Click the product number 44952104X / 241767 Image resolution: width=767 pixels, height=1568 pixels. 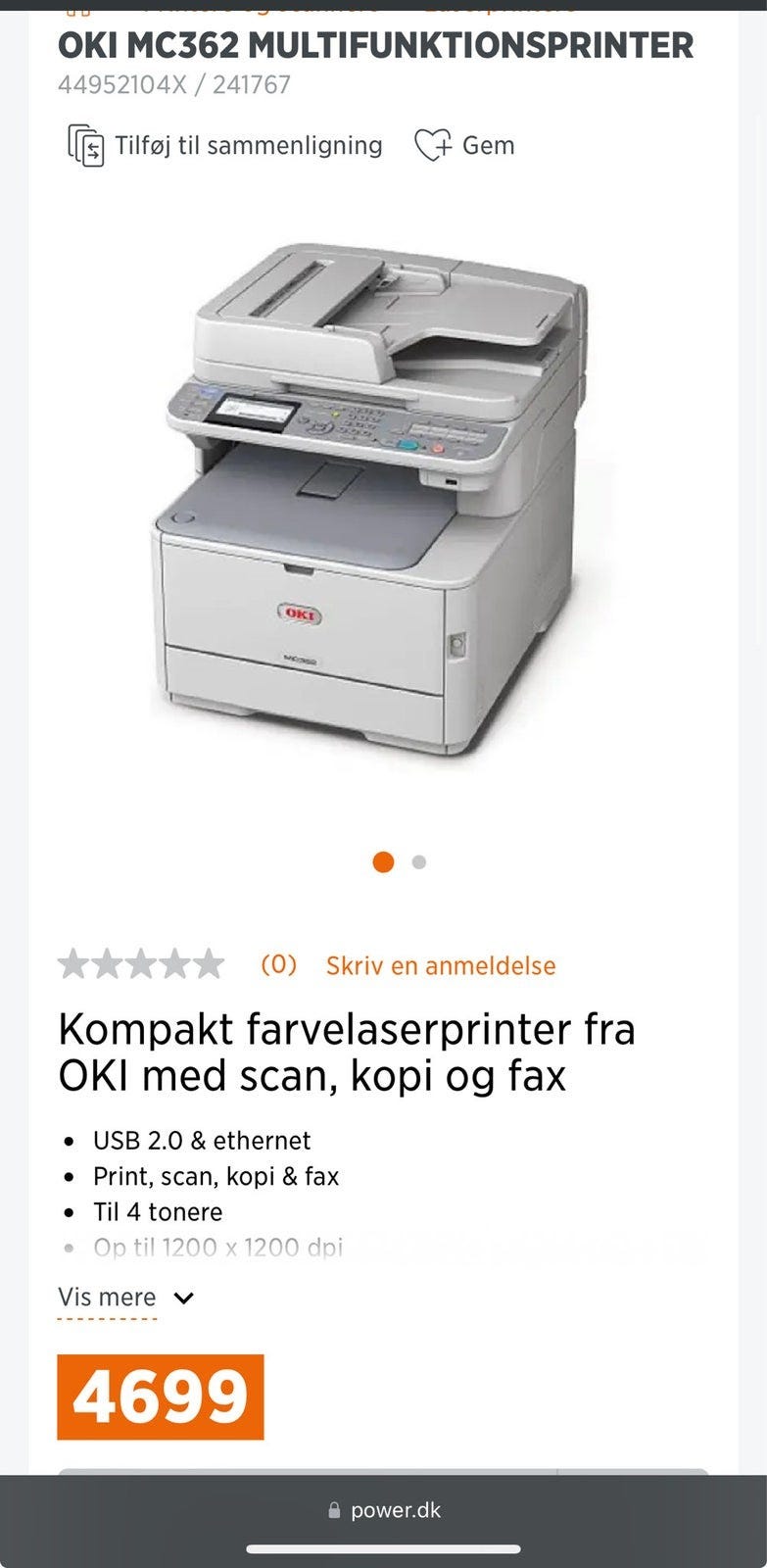click(174, 85)
